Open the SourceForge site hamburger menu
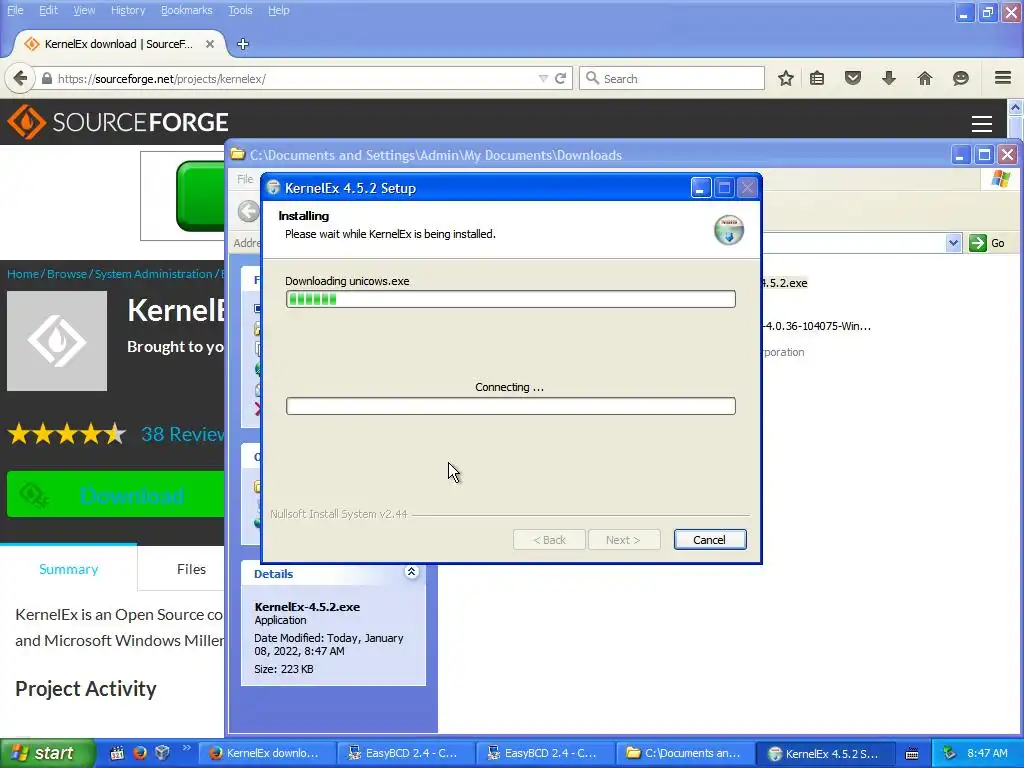 (982, 123)
